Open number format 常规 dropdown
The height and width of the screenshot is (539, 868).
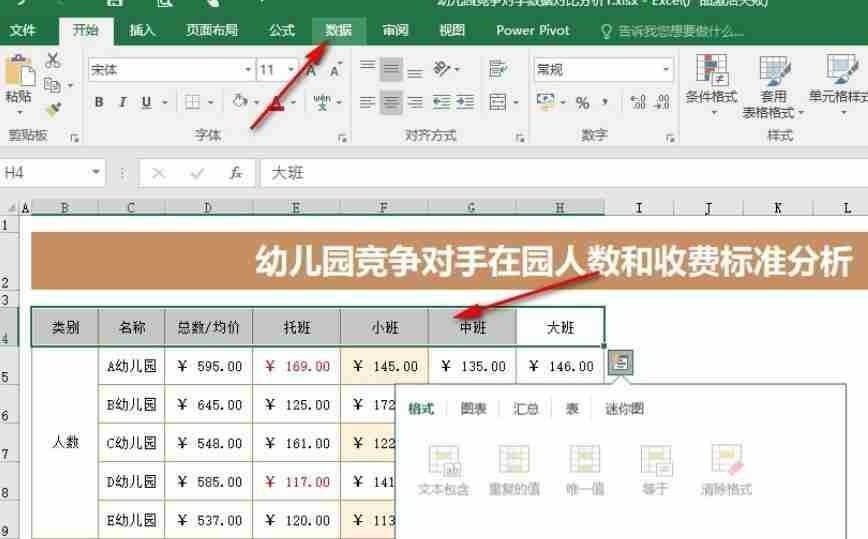tap(666, 70)
